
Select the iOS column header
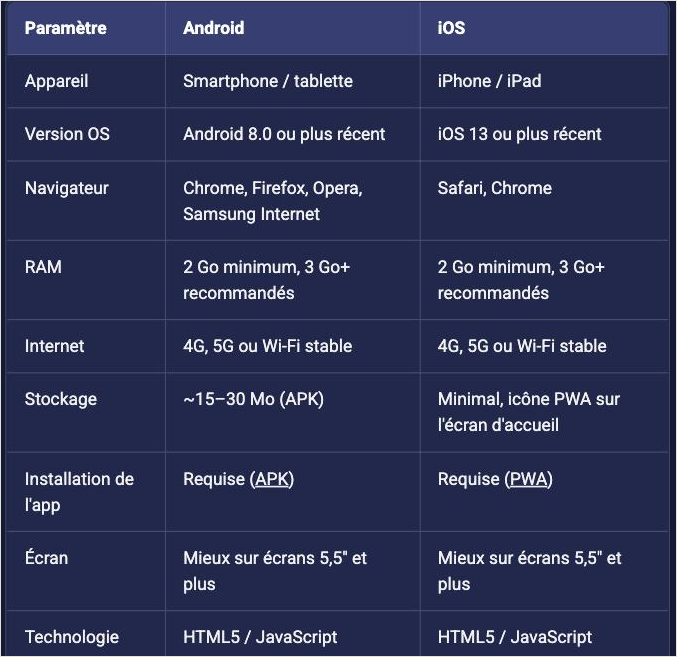pos(451,28)
